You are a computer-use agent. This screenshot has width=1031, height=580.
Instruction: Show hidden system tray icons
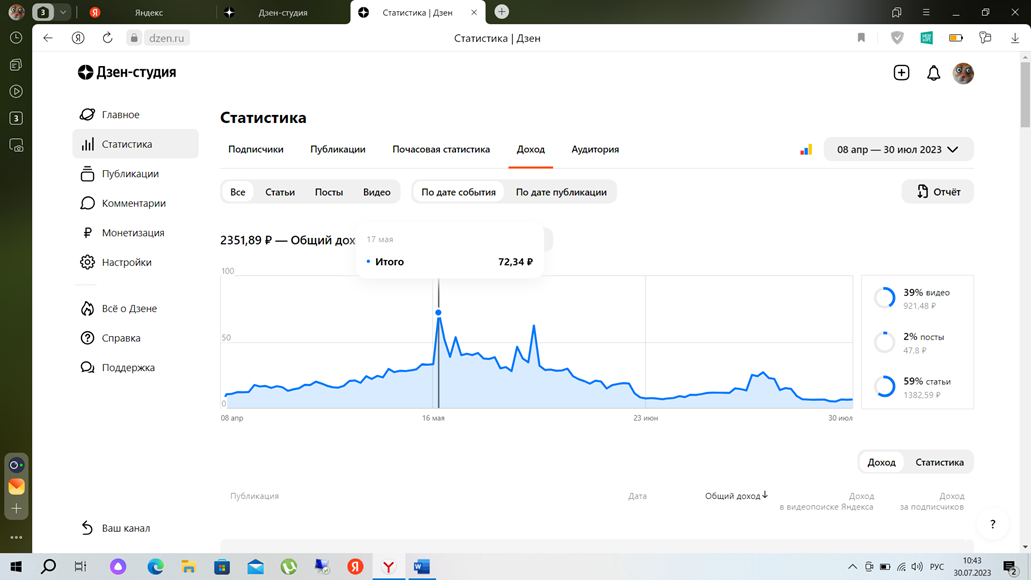pyautogui.click(x=852, y=567)
